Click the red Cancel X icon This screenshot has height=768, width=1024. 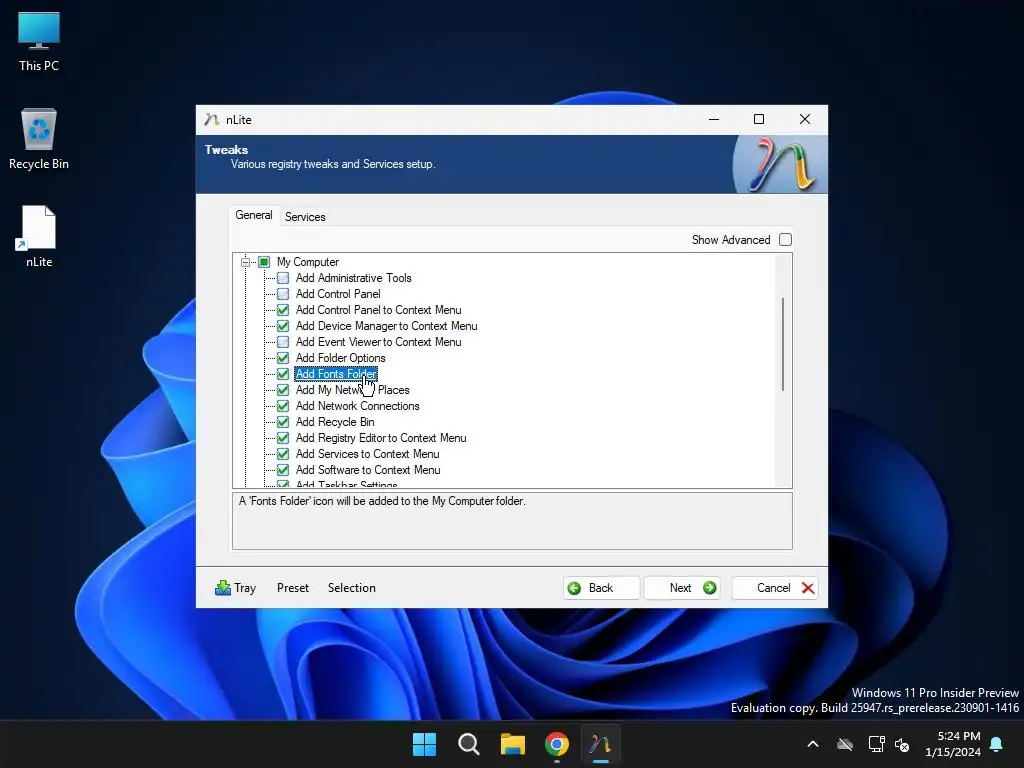808,588
